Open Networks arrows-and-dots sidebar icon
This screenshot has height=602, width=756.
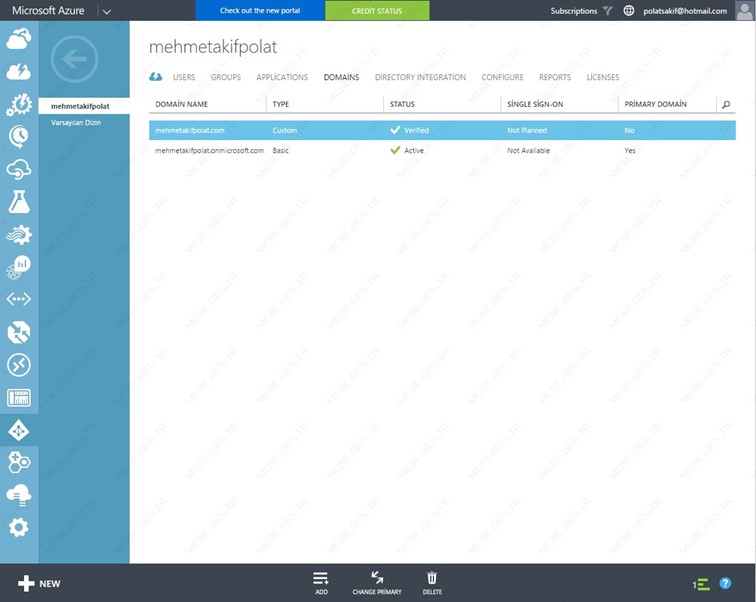pos(19,299)
